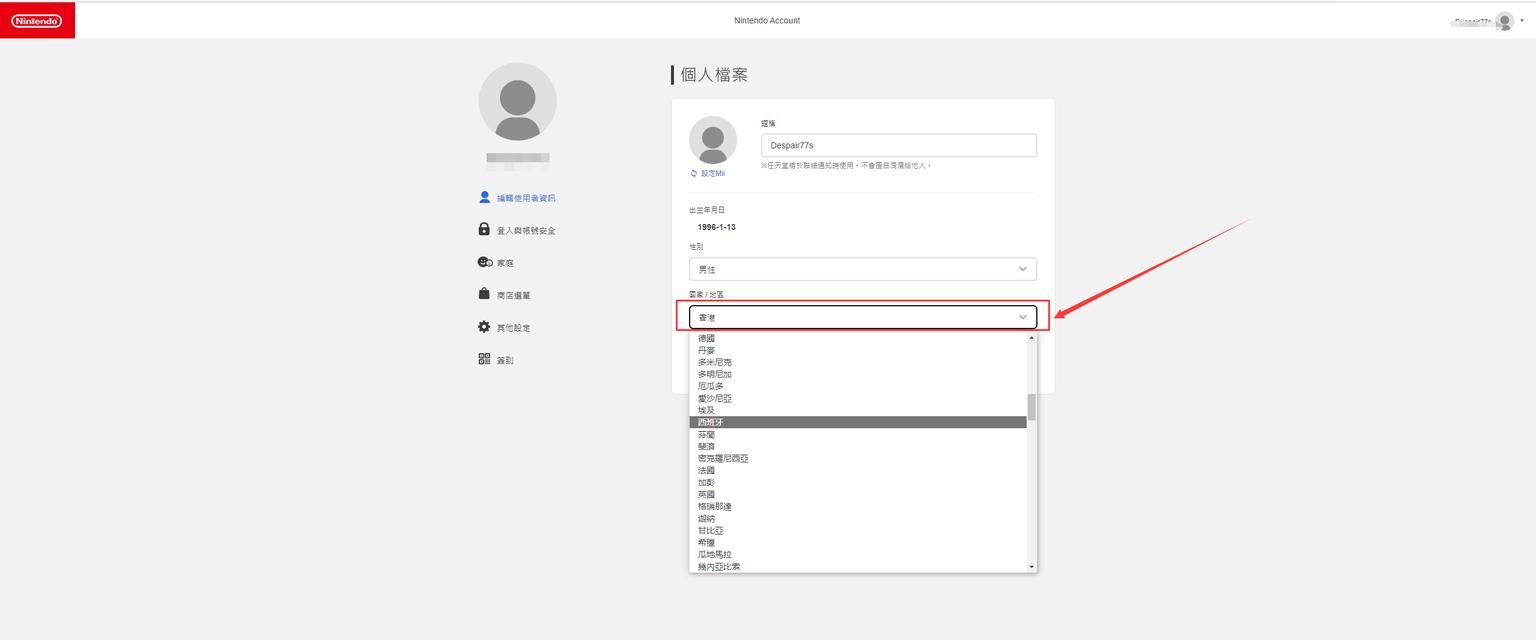
Task: Collapse the 國家/地區 dropdown showing 香港
Action: [x=863, y=317]
